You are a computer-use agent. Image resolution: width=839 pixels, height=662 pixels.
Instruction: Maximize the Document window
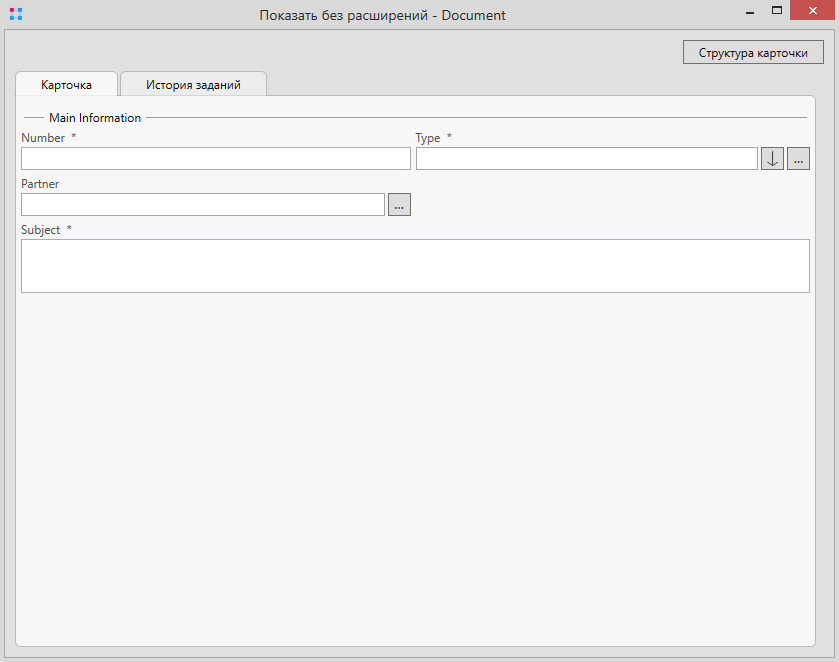point(776,12)
